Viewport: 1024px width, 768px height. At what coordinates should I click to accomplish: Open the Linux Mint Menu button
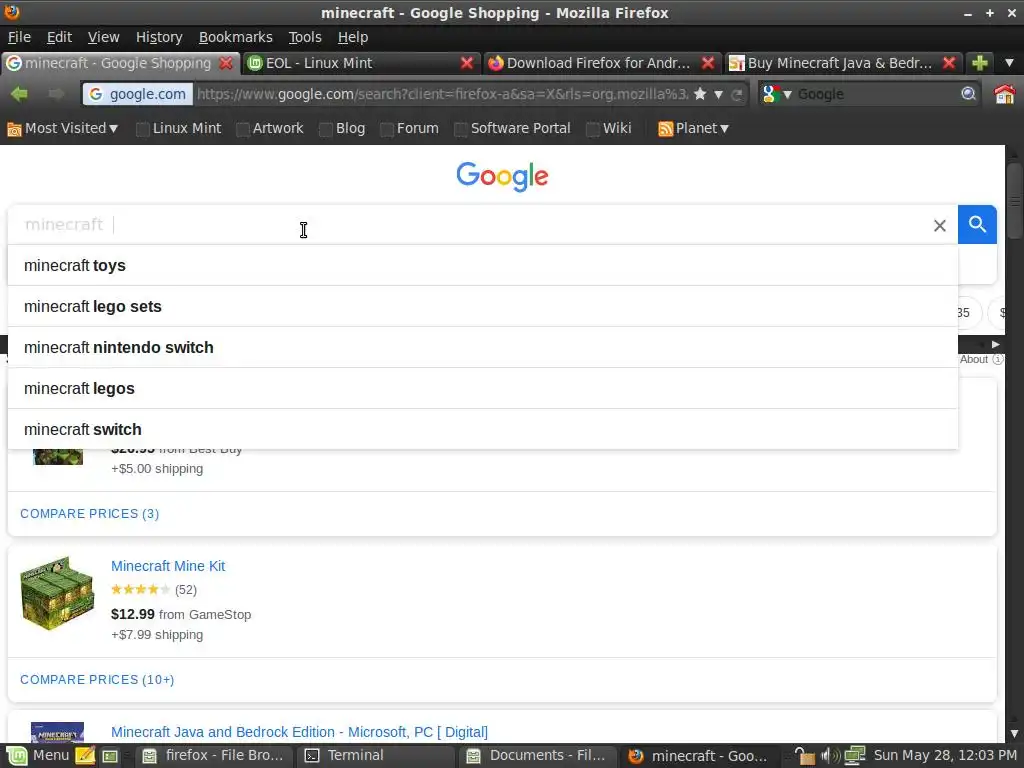37,756
